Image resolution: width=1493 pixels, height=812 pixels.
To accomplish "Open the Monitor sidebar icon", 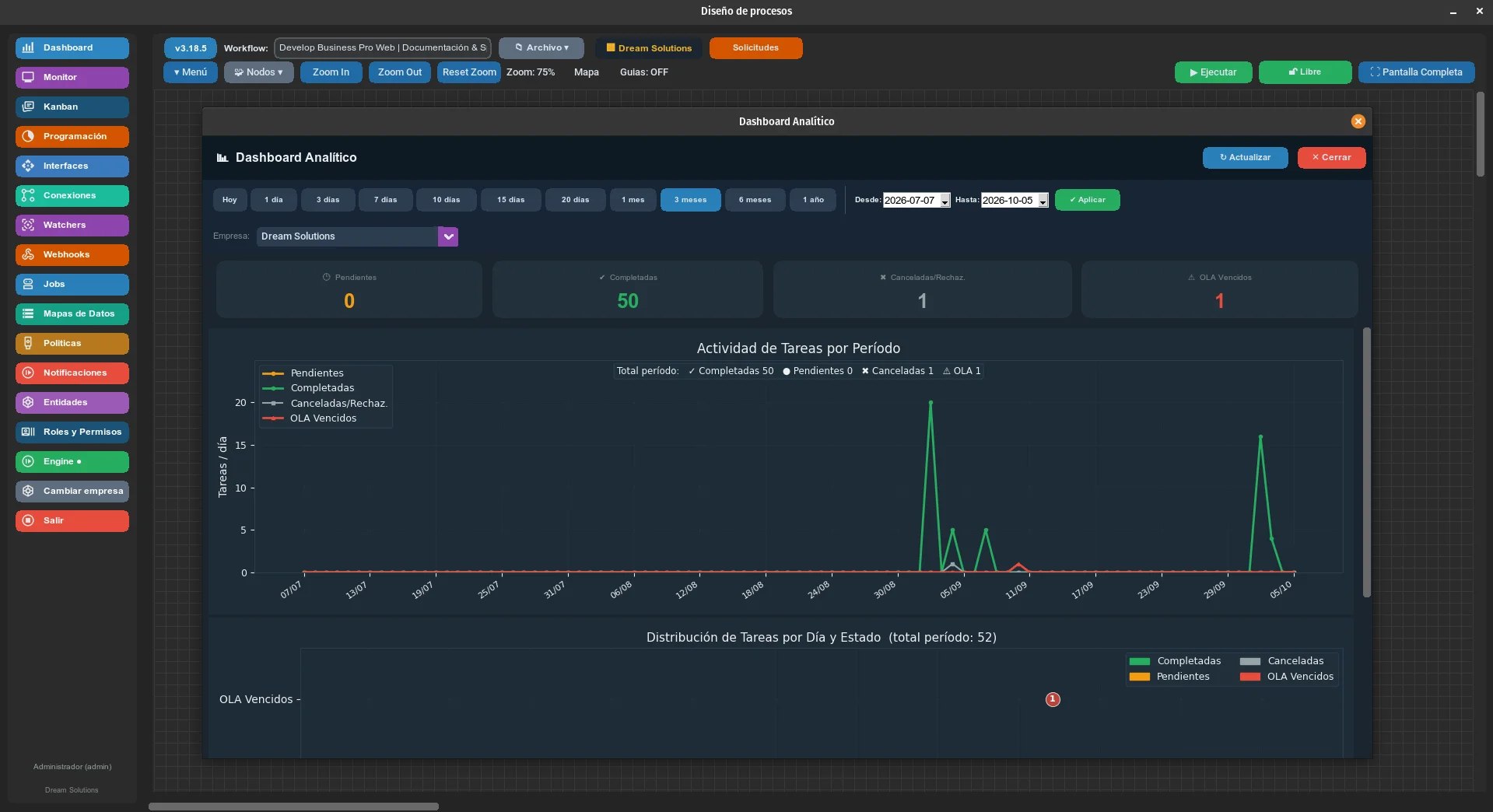I will [28, 77].
